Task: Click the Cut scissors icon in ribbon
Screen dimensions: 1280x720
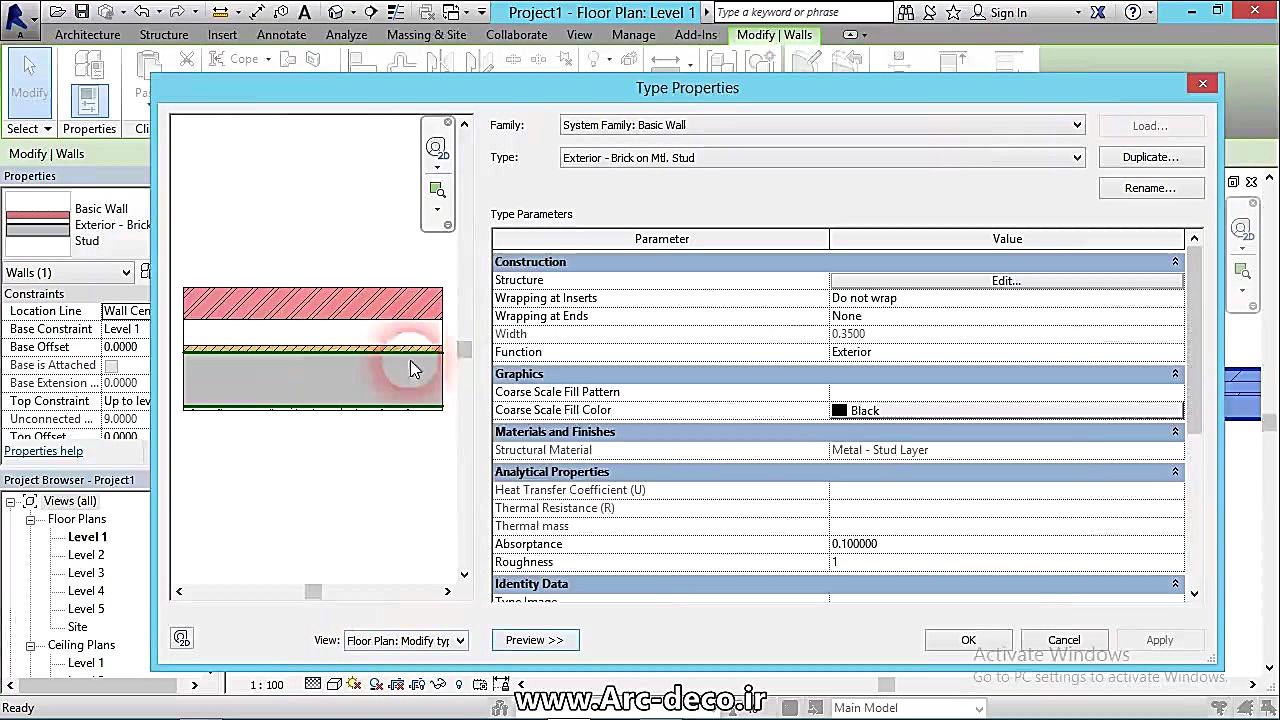Action: [x=187, y=59]
